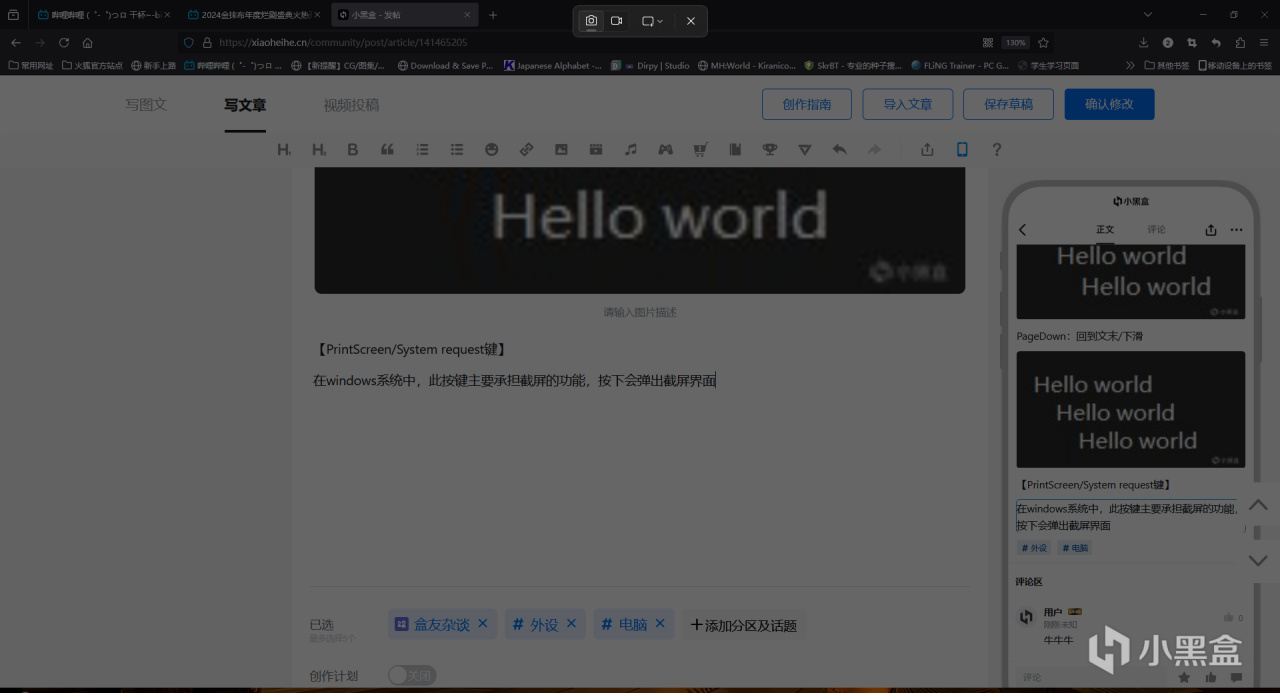Open the more options dots in preview
The image size is (1280, 693).
coord(1237,230)
